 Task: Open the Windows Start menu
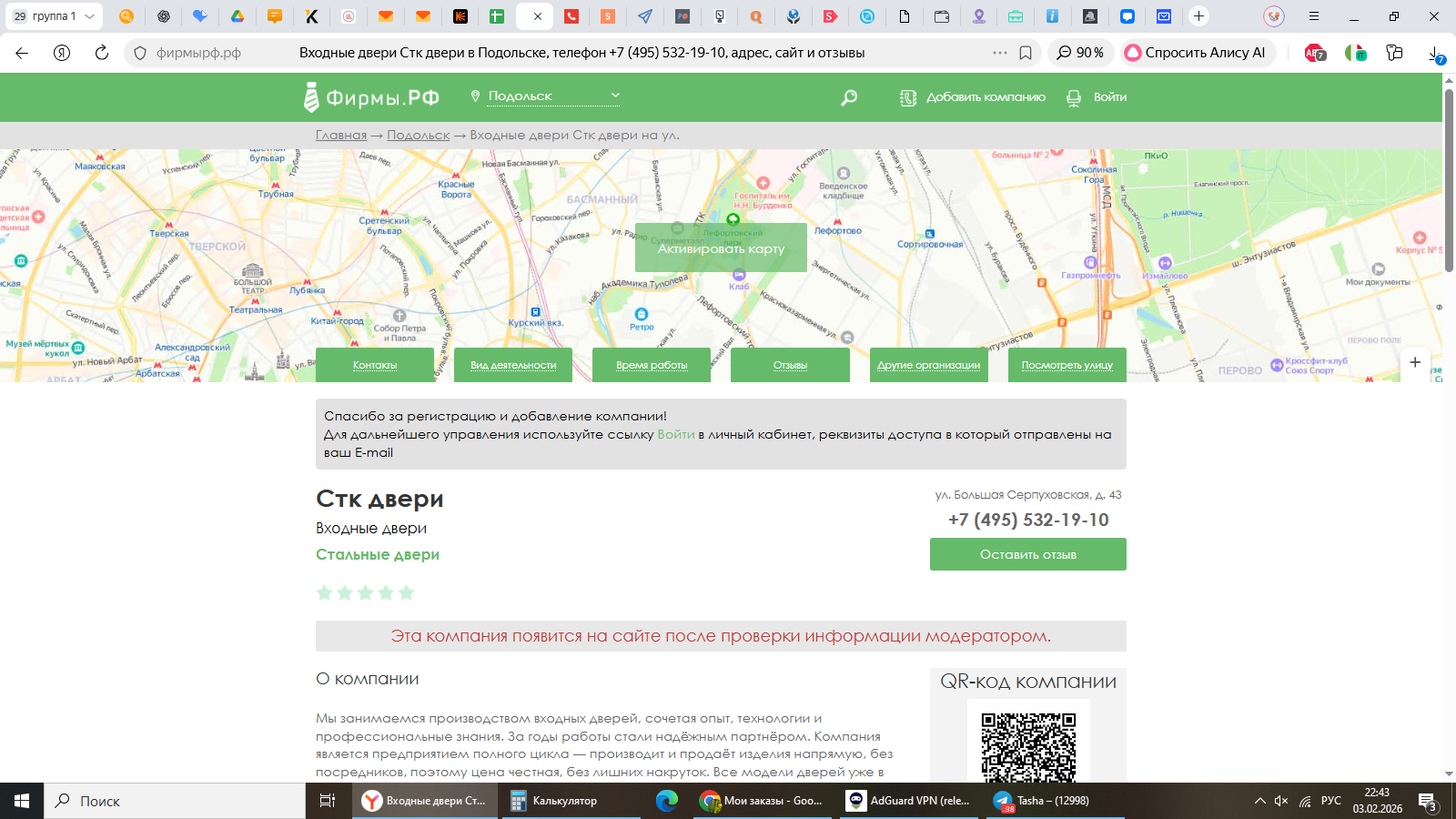[x=22, y=801]
